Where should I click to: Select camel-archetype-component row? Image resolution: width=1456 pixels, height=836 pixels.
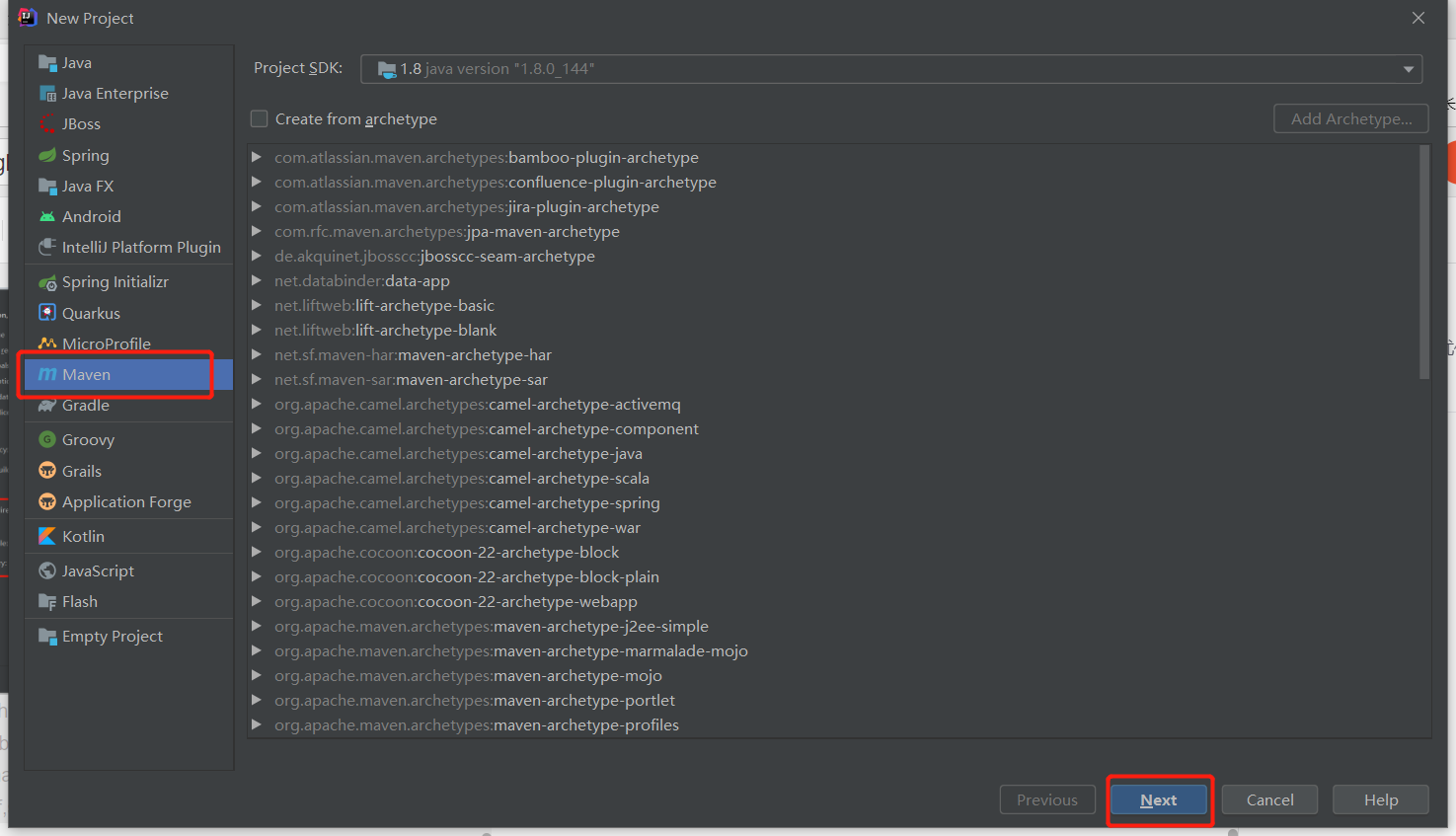click(x=833, y=428)
